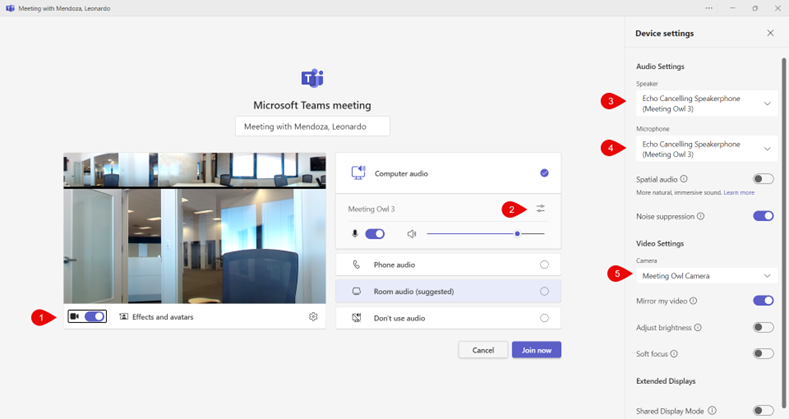The image size is (789, 419).
Task: Open the Camera selection dropdown
Action: pyautogui.click(x=705, y=276)
